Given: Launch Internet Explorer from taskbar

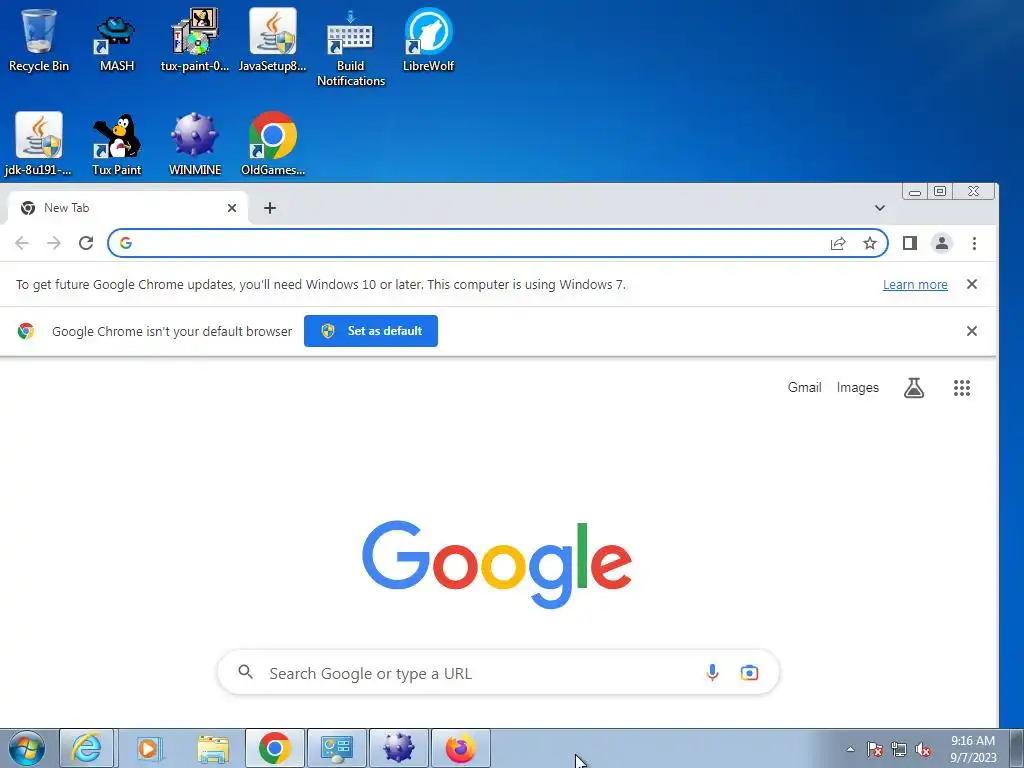Looking at the screenshot, I should (x=87, y=748).
